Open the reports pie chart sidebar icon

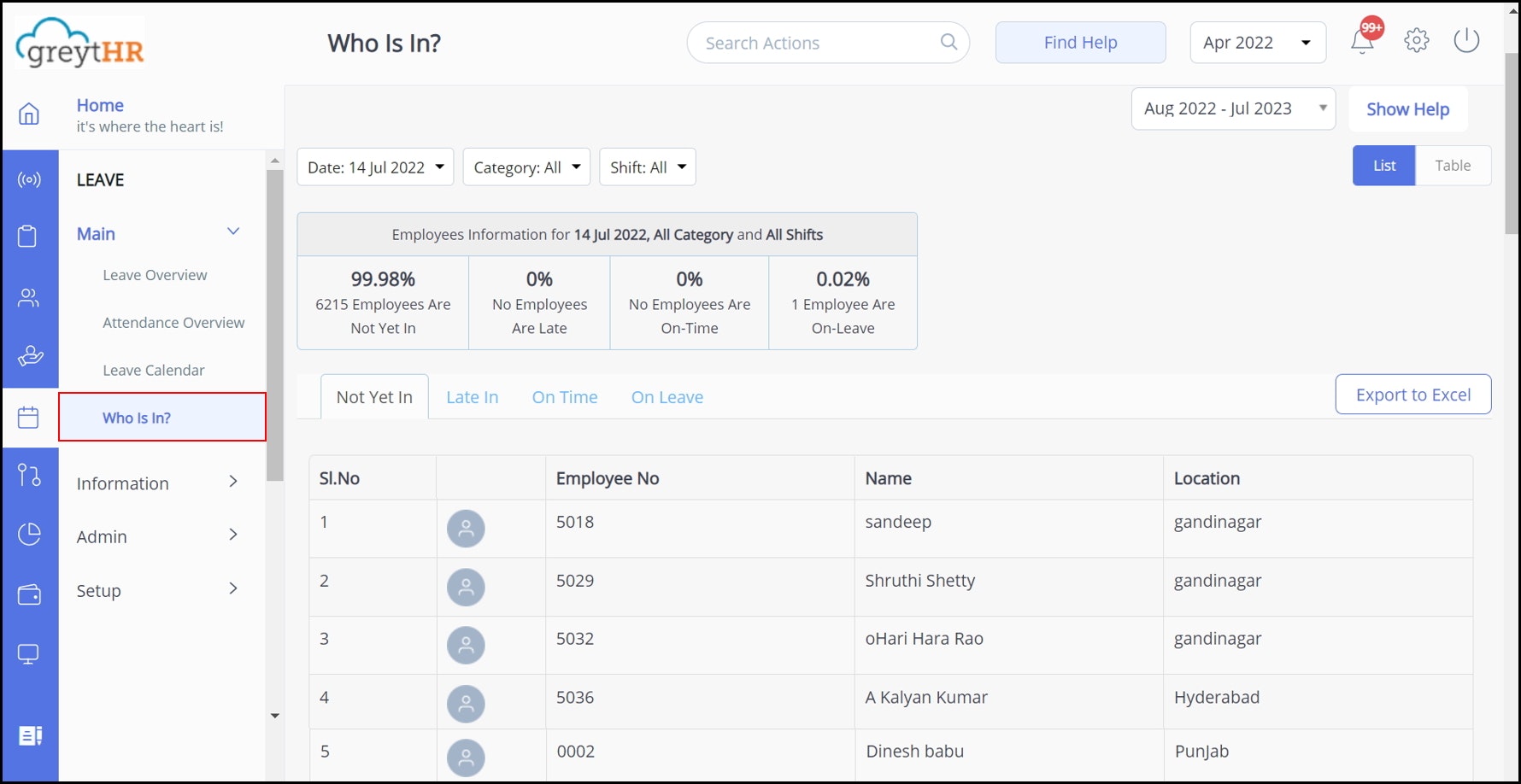[30, 534]
